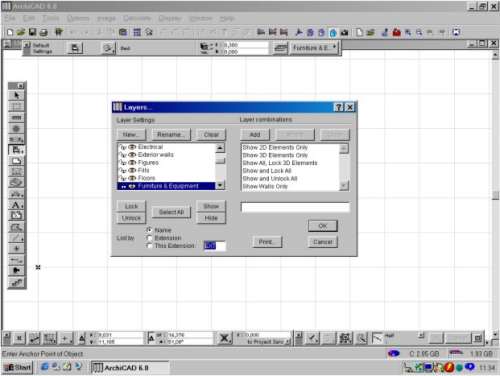Image resolution: width=500 pixels, height=376 pixels.
Task: Click the red tray icon in system tray
Action: (x=449, y=367)
